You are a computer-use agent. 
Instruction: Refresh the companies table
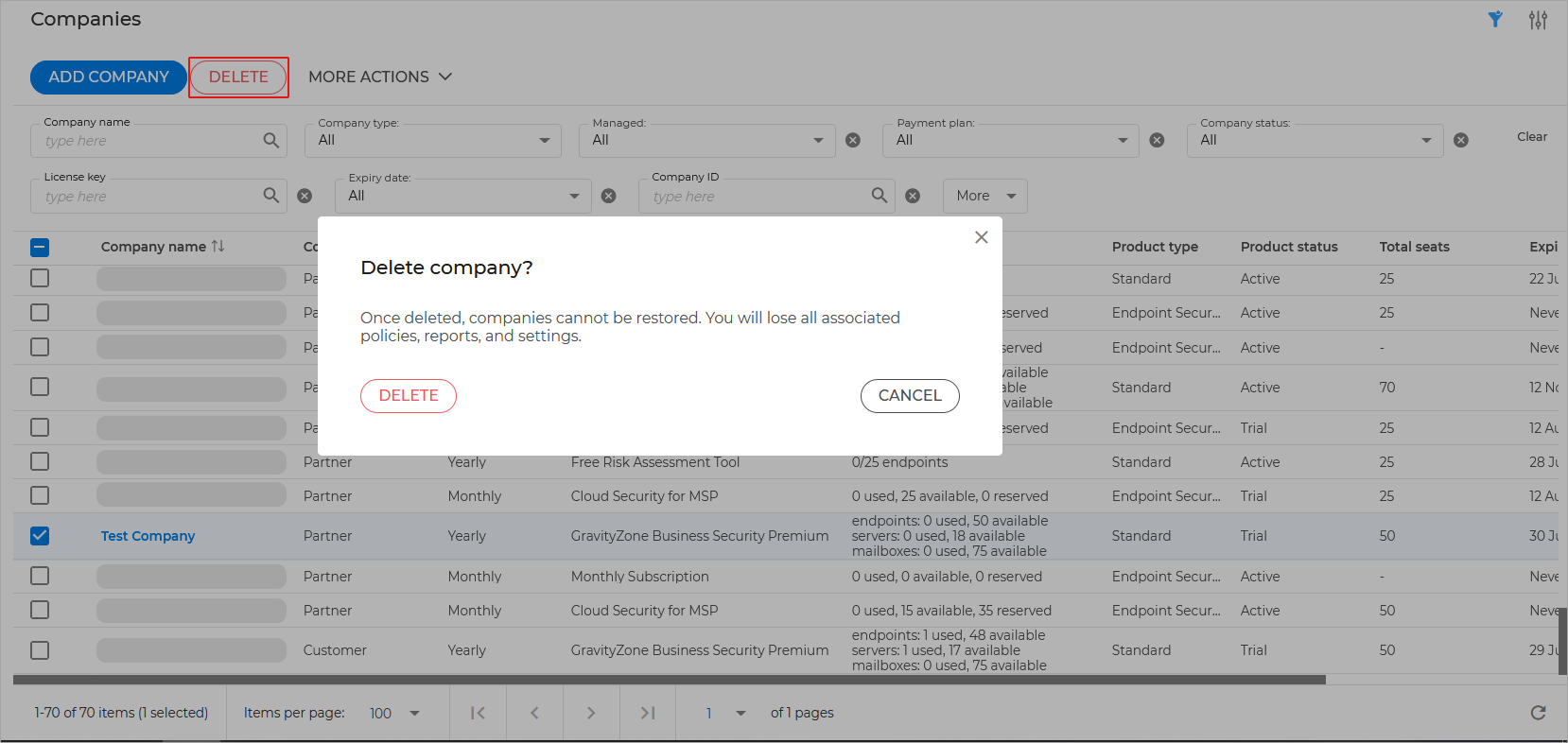1538,713
